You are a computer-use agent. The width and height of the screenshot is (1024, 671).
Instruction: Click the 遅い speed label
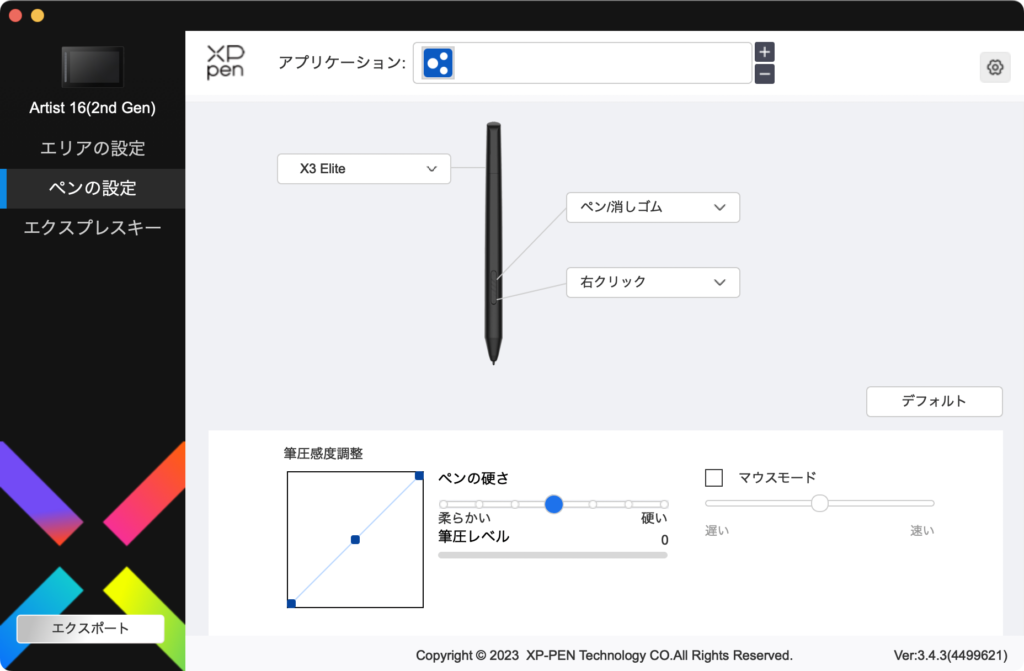[717, 531]
